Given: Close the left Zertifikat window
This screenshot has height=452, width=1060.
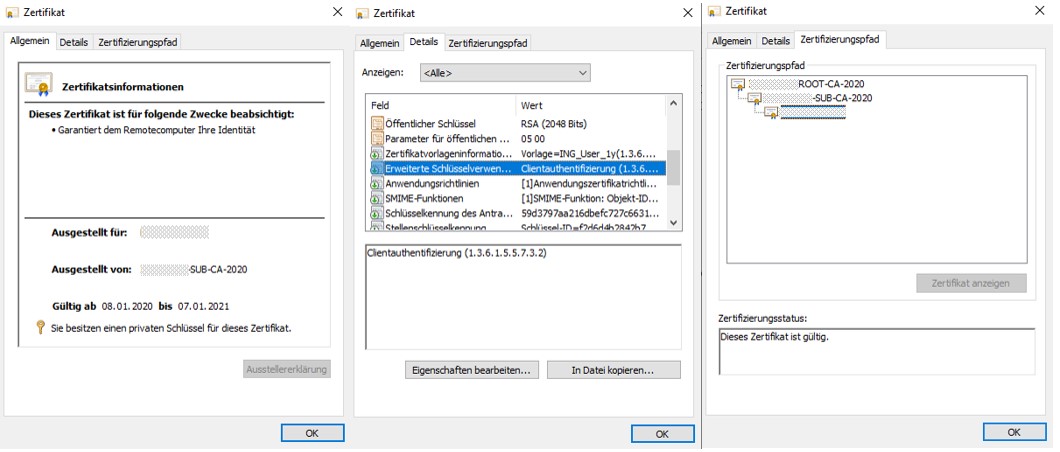Looking at the screenshot, I should pyautogui.click(x=338, y=11).
